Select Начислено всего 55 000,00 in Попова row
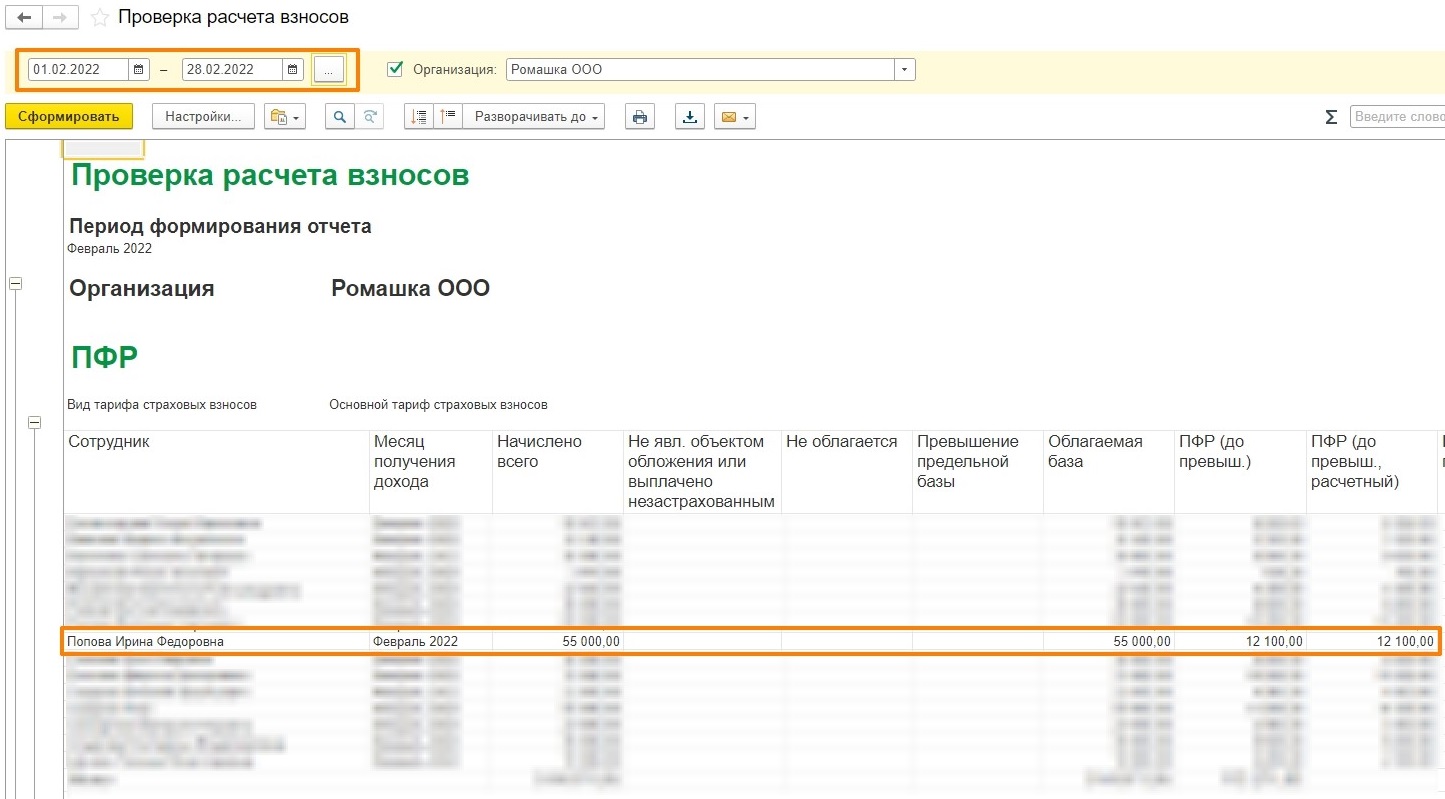This screenshot has width=1445, height=799. point(558,641)
